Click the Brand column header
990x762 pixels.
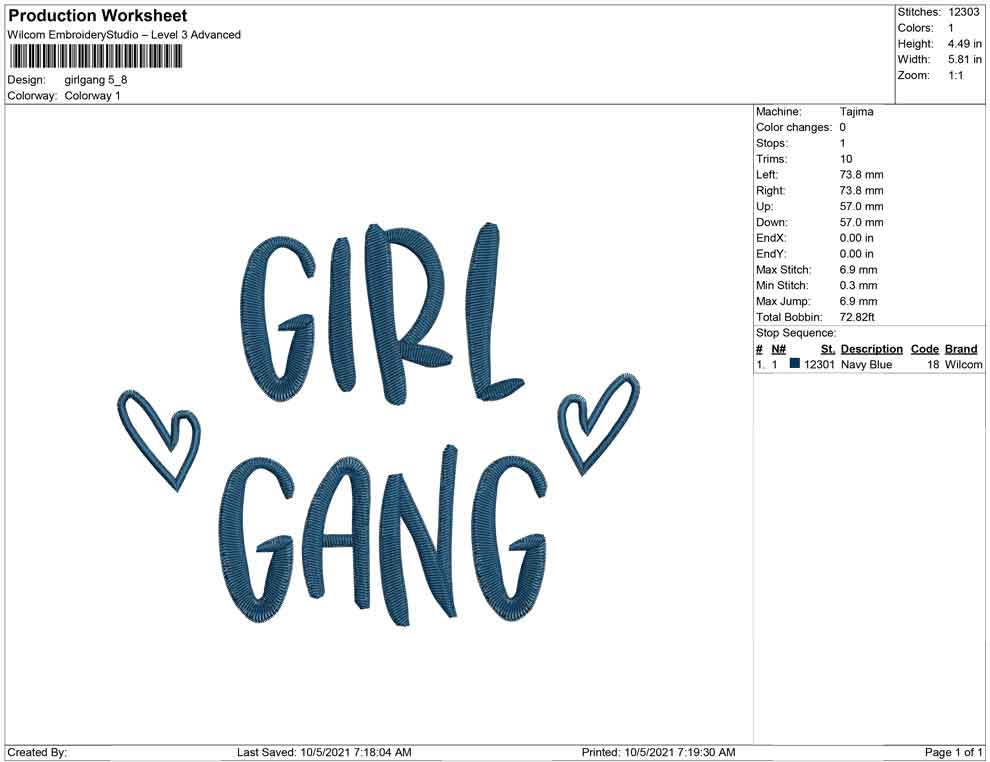(960, 349)
